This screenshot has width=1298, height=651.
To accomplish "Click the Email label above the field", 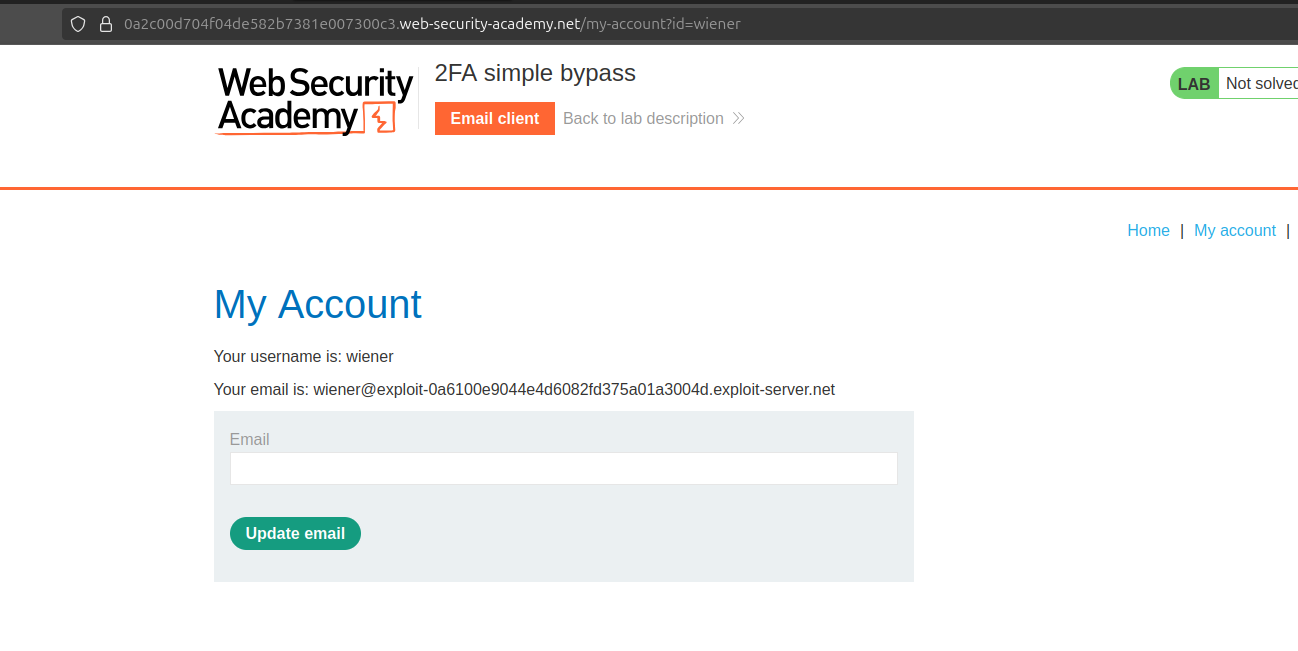I will pos(249,440).
